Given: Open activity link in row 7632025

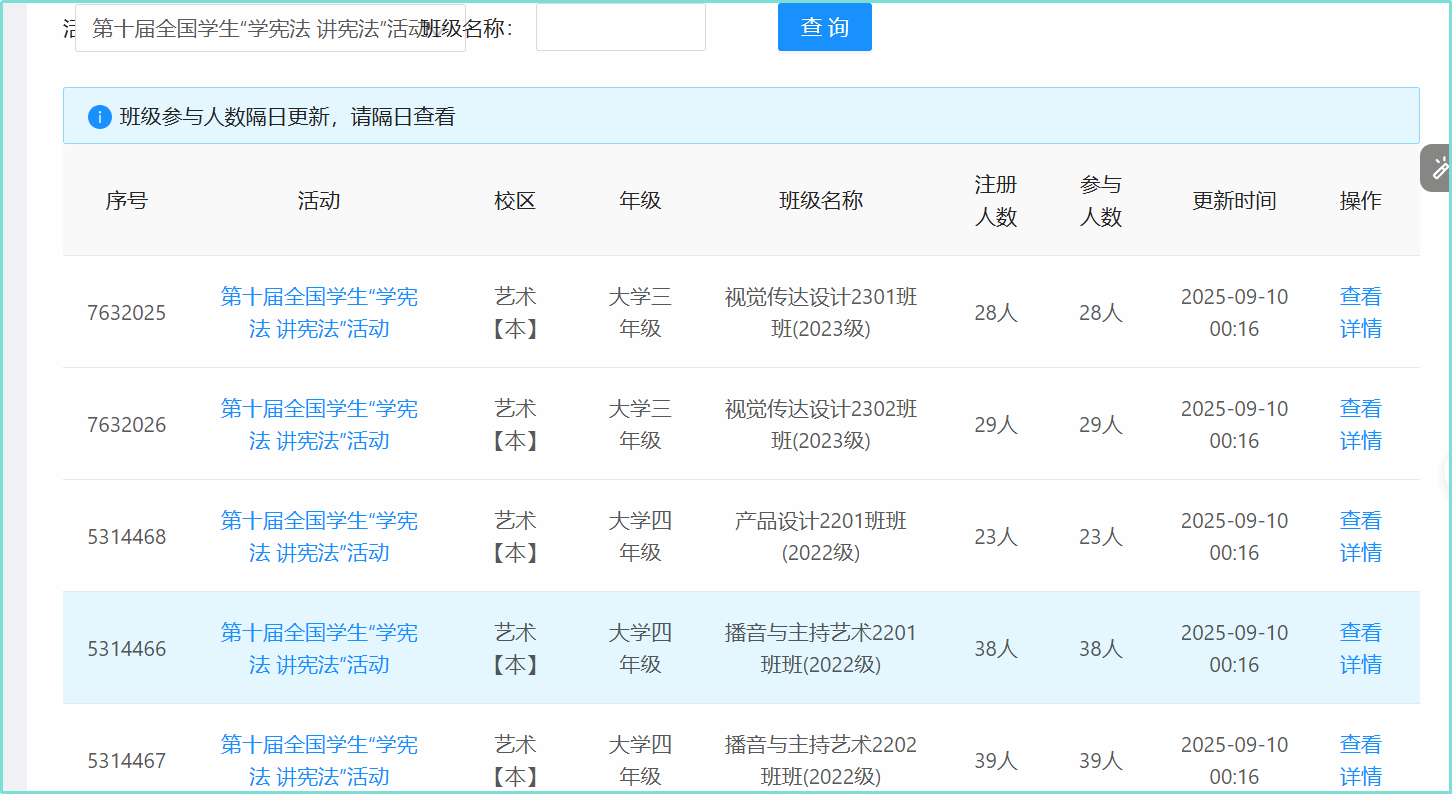Looking at the screenshot, I should pyautogui.click(x=319, y=313).
